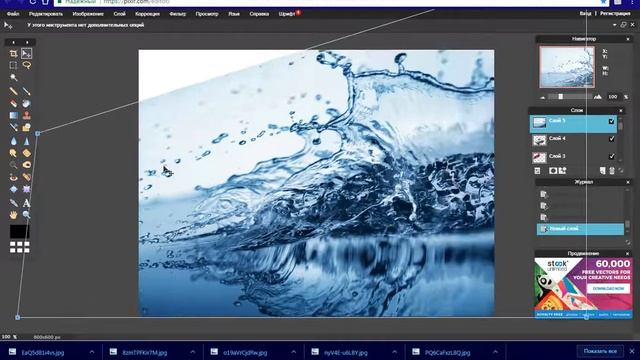The width and height of the screenshot is (640, 360).
Task: Open options chevron for third downloaded jpg
Action: point(293,352)
